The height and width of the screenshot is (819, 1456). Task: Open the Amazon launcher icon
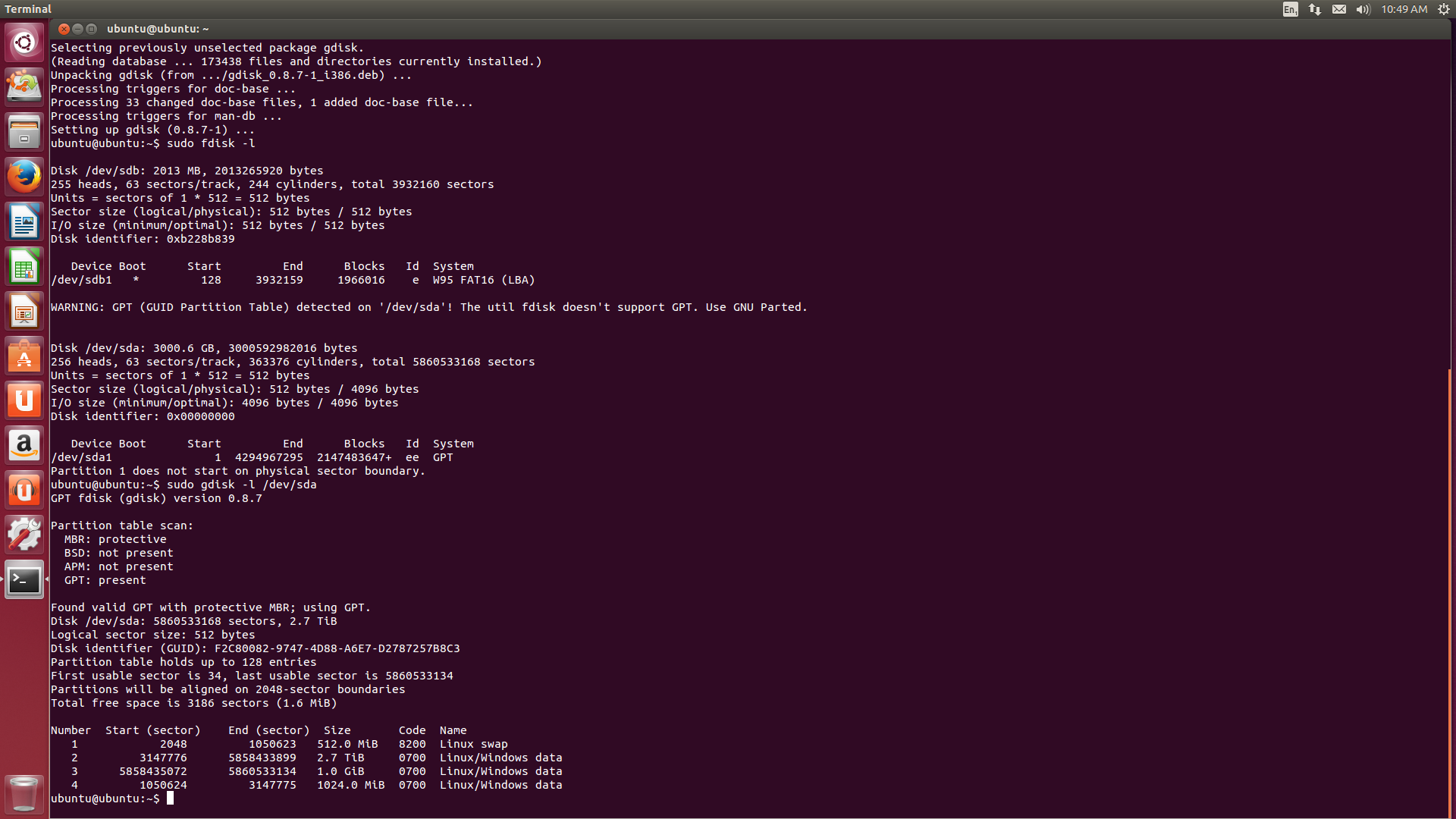pyautogui.click(x=24, y=445)
